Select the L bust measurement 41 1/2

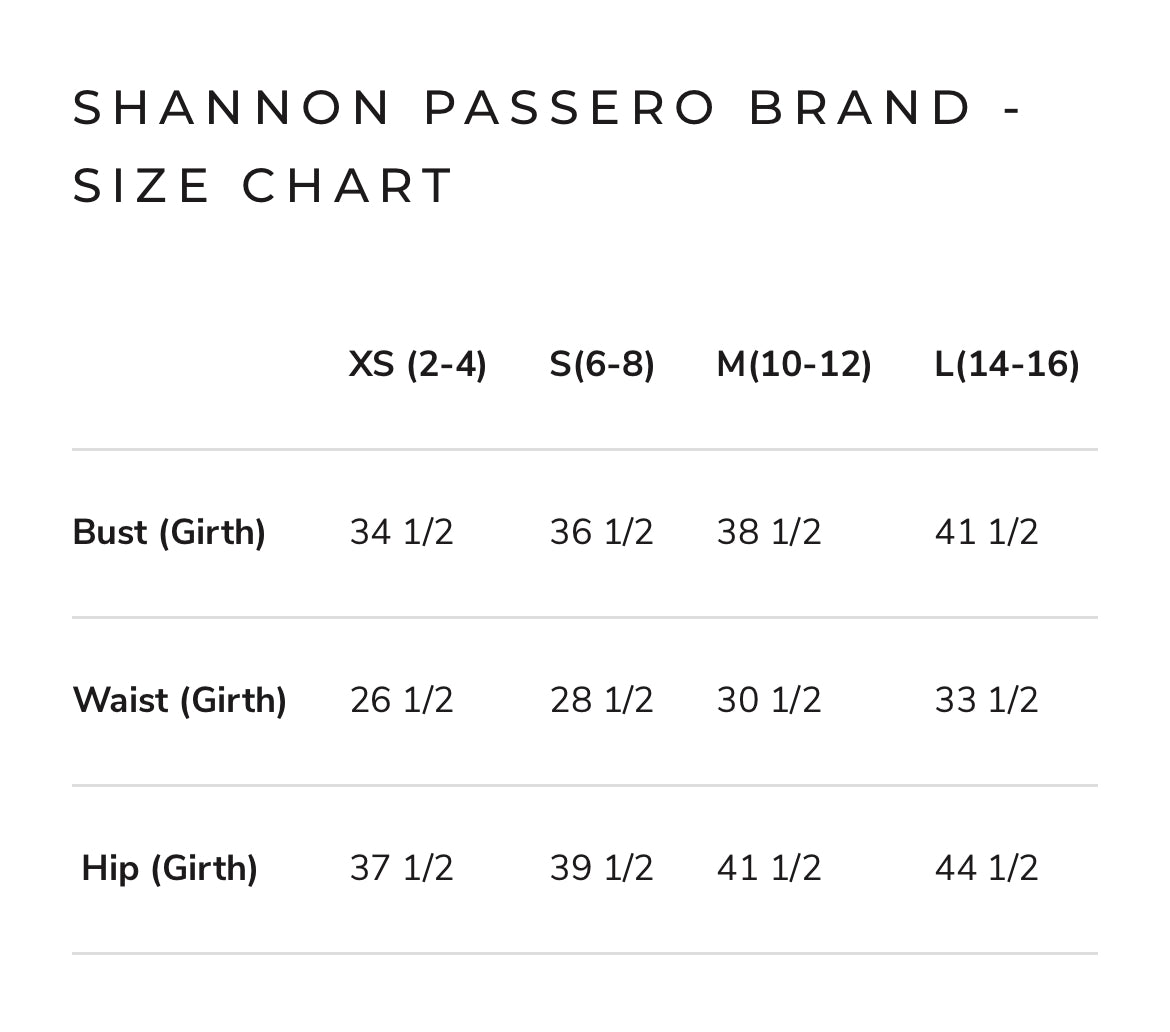point(987,532)
